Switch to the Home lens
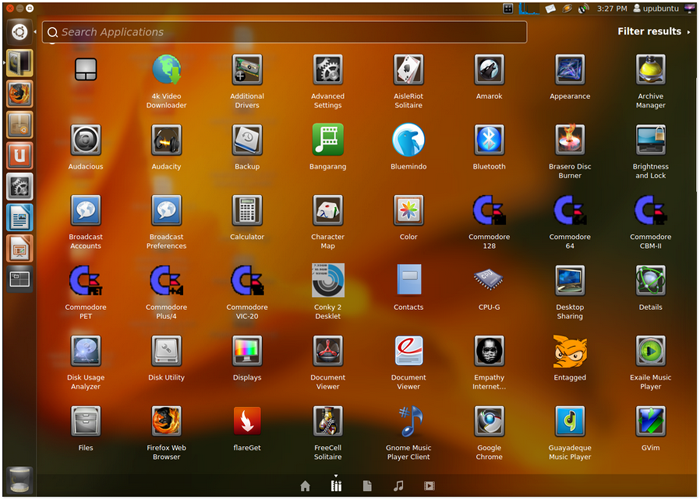 click(x=305, y=486)
